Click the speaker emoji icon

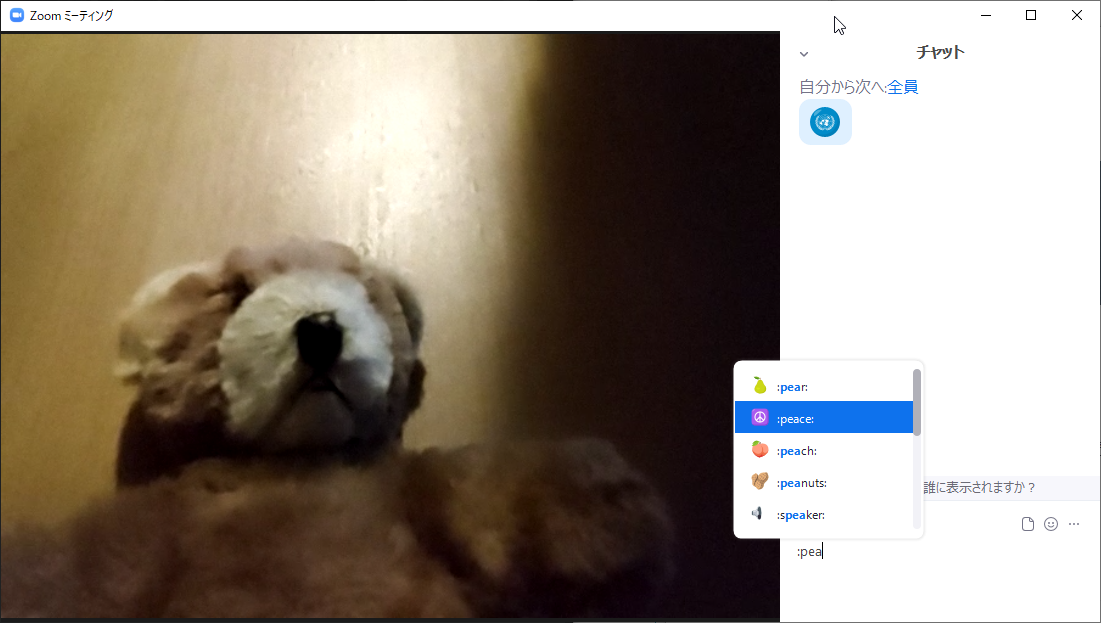coord(757,513)
